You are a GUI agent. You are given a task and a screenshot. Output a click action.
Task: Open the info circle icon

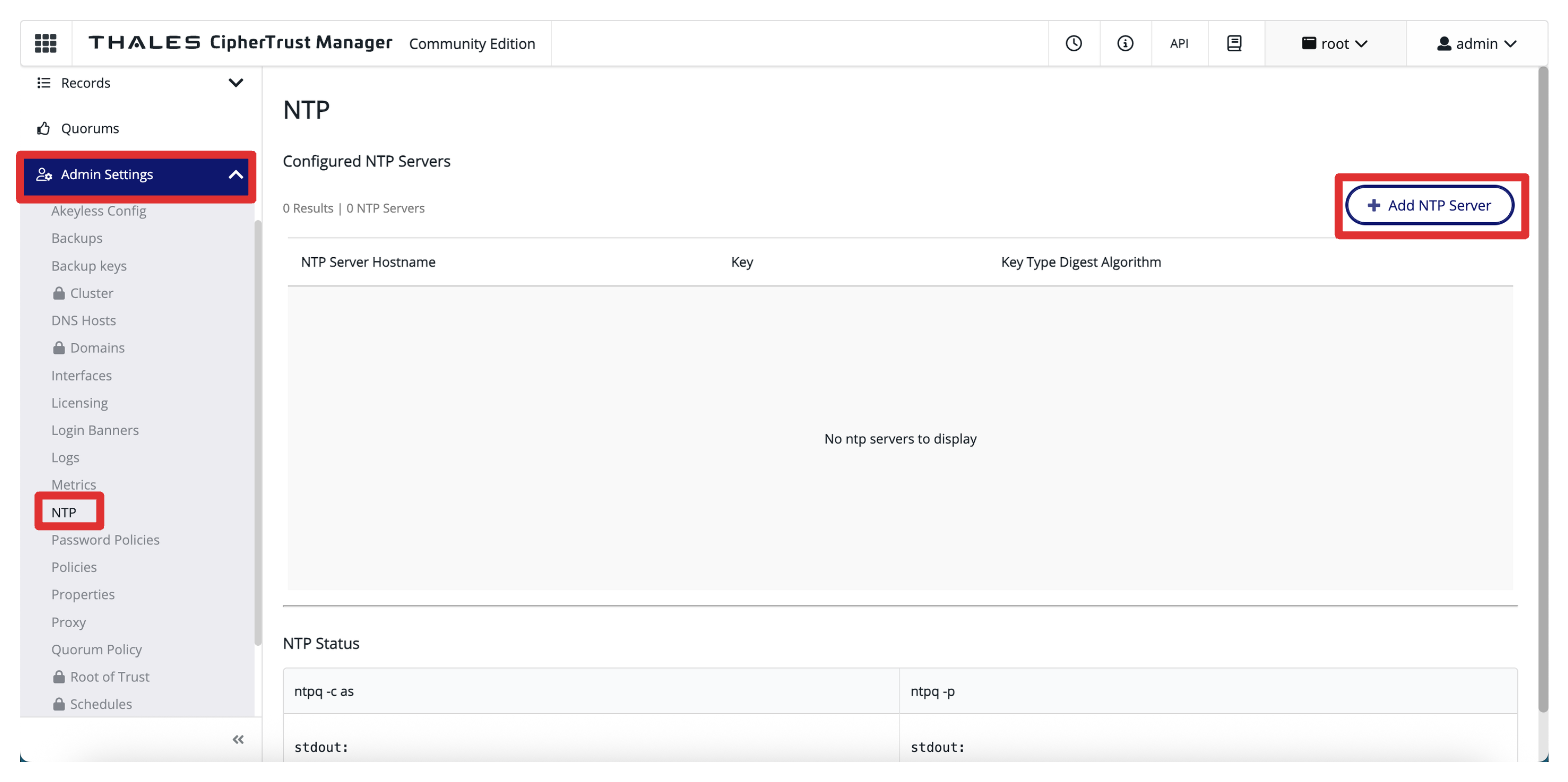click(x=1126, y=43)
